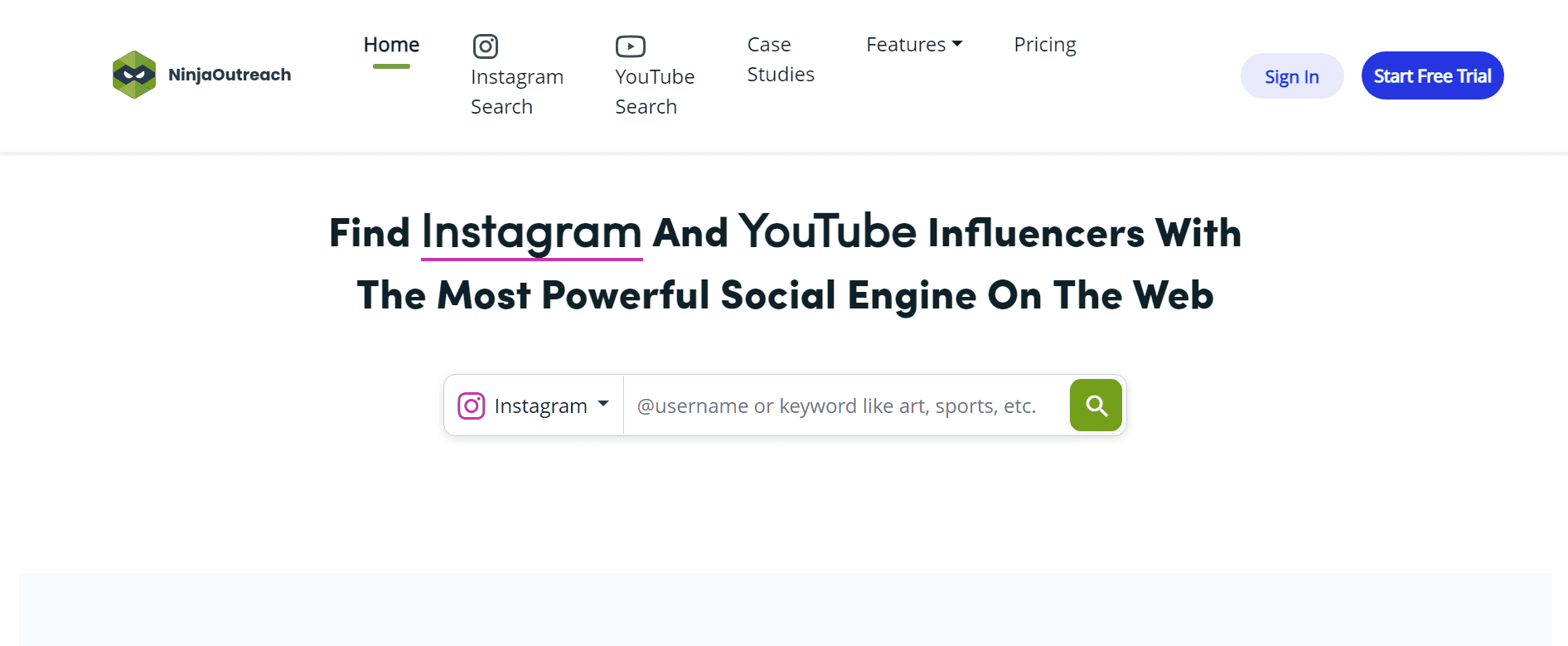Image resolution: width=1568 pixels, height=646 pixels.
Task: Click the Sign In button
Action: click(1291, 76)
